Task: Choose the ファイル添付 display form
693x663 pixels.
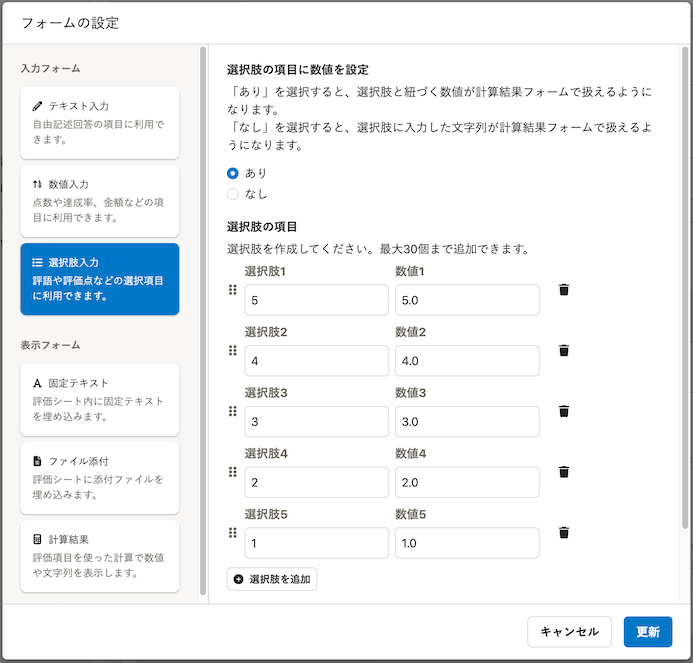Action: click(100, 478)
